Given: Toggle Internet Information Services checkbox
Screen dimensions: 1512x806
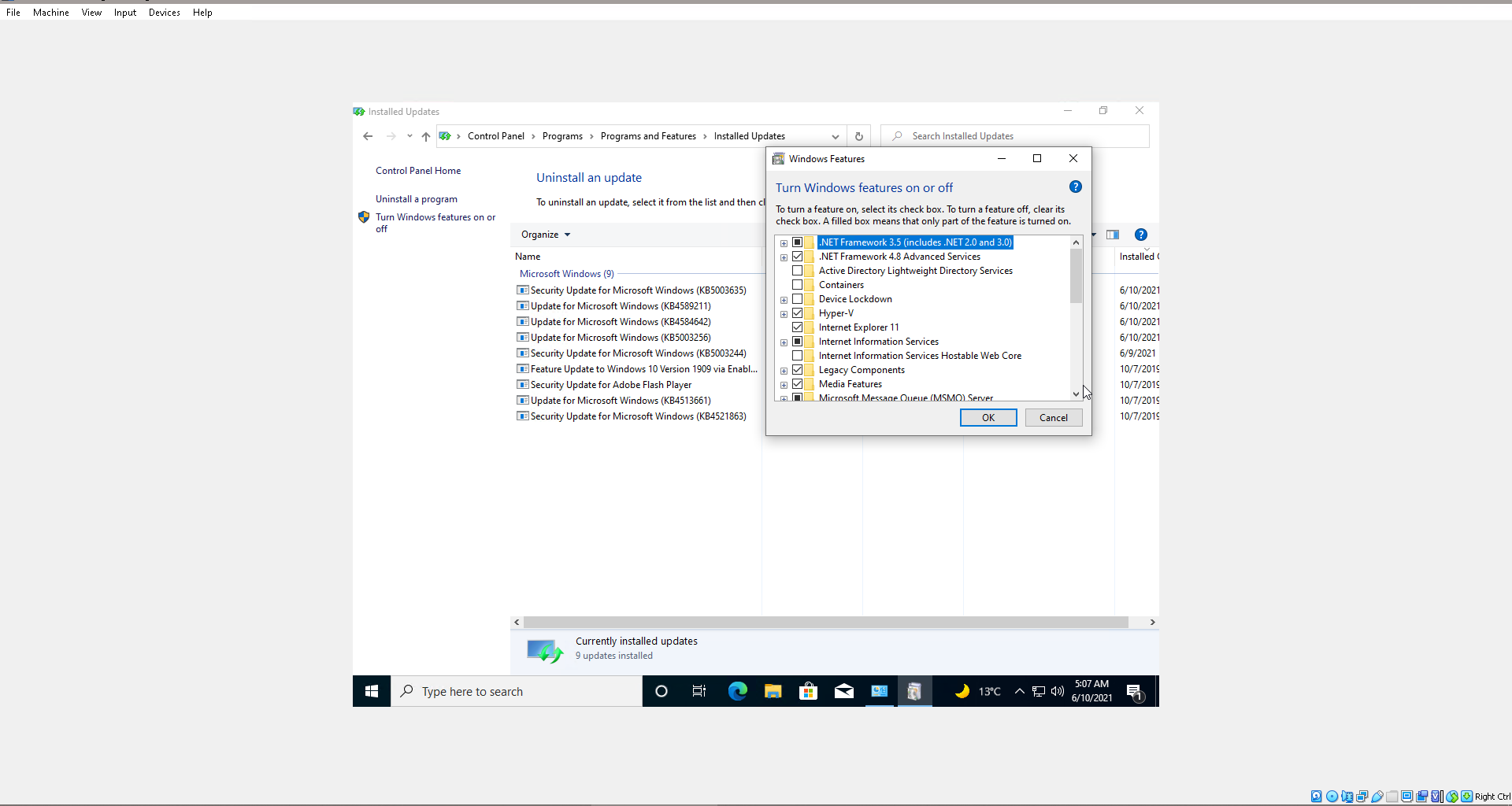Looking at the screenshot, I should click(x=798, y=342).
